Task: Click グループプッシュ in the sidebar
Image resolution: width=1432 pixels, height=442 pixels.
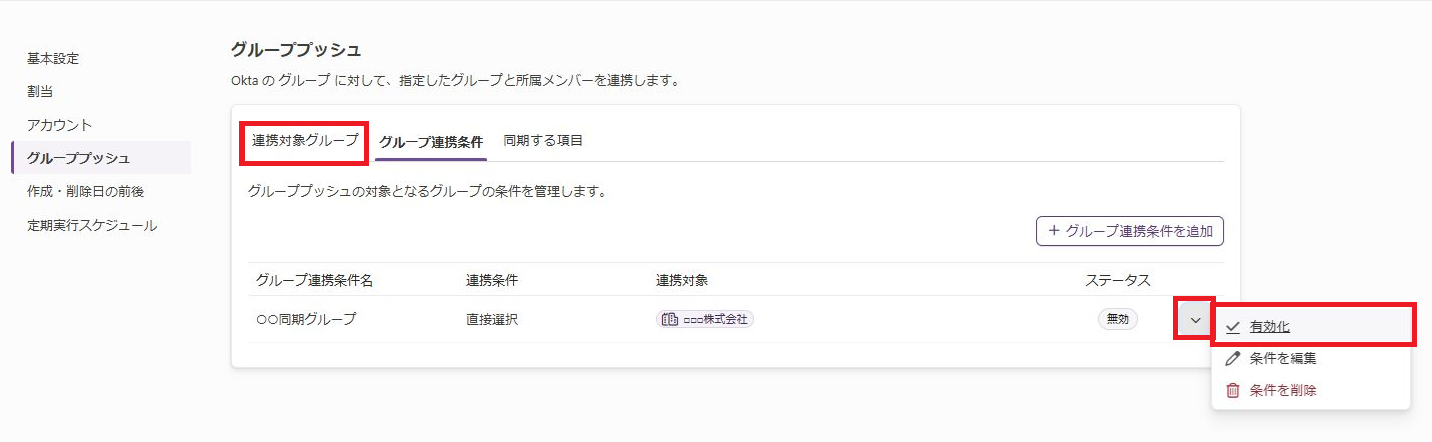Action: (x=78, y=158)
